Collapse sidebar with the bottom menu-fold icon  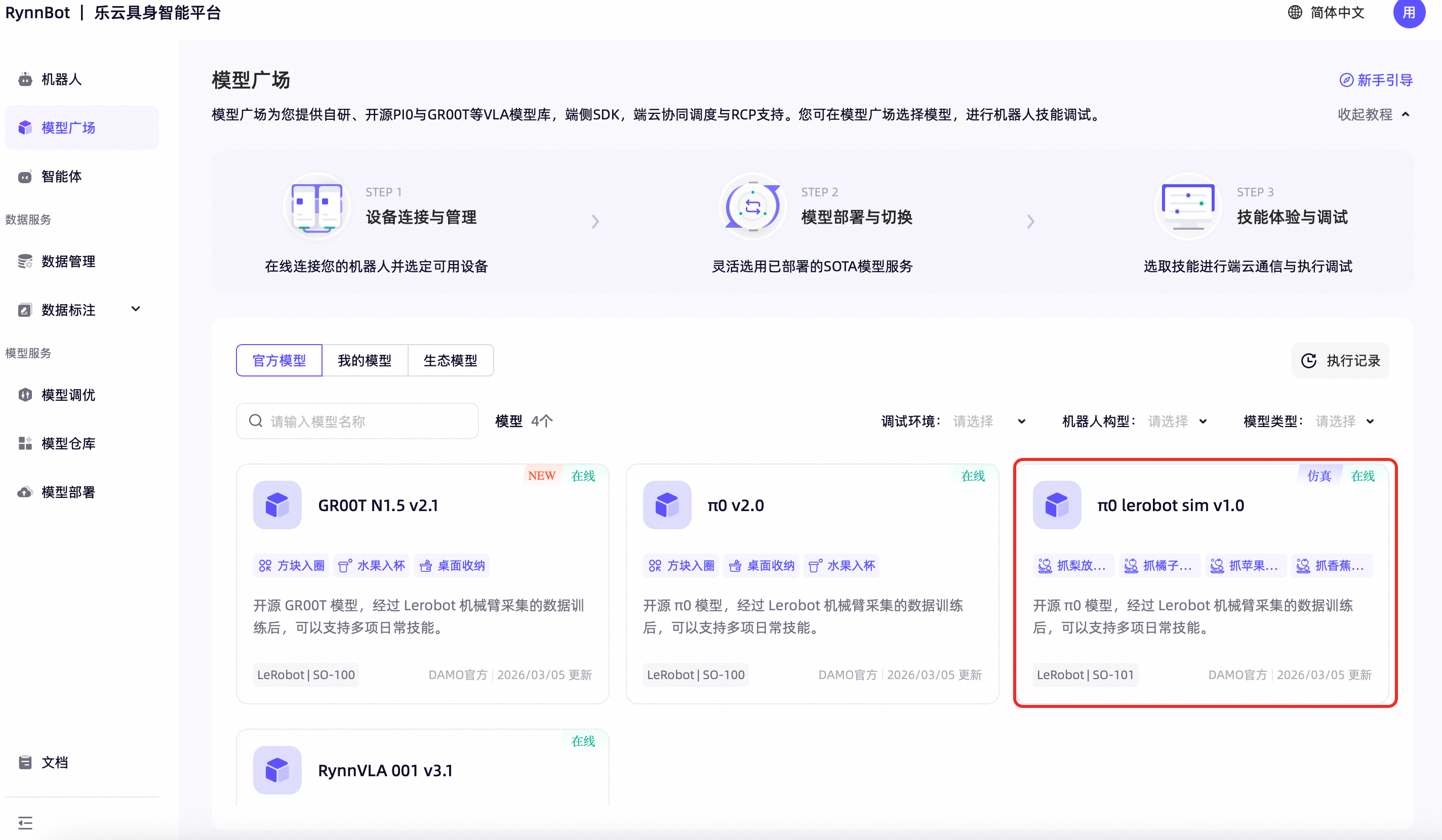(25, 823)
